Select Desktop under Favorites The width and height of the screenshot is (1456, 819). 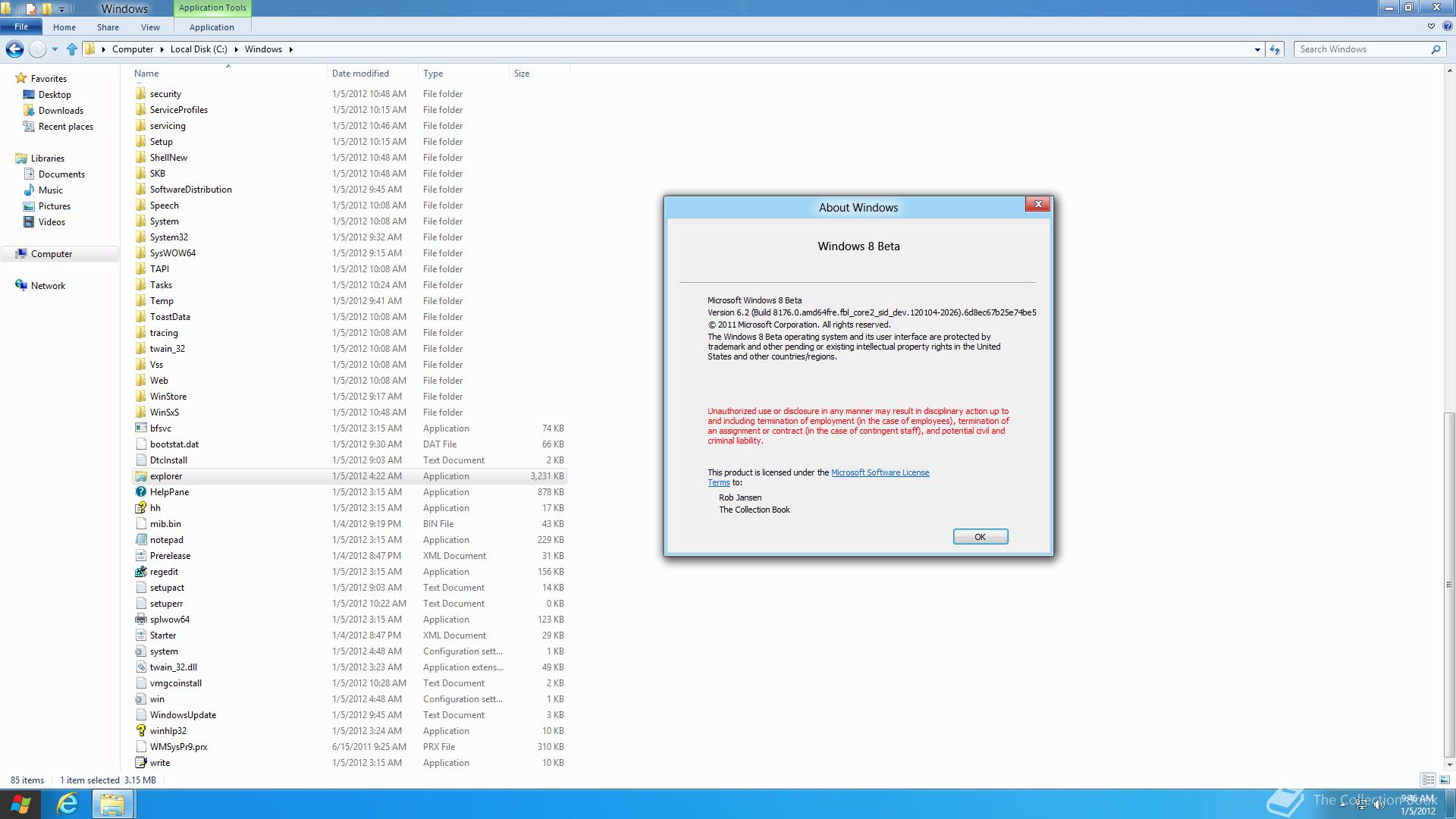click(55, 95)
